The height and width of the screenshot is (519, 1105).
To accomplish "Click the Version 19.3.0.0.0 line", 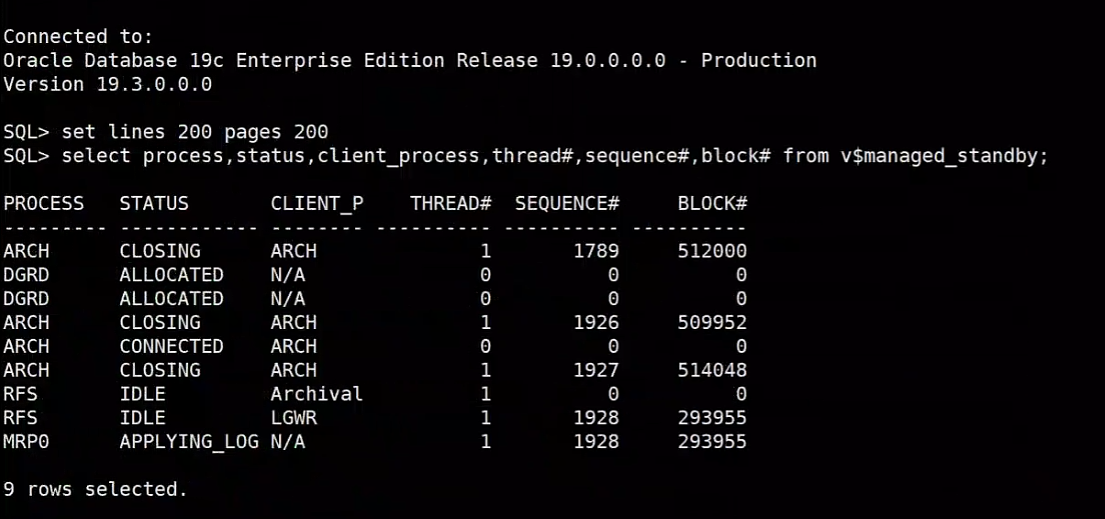I will [x=108, y=85].
